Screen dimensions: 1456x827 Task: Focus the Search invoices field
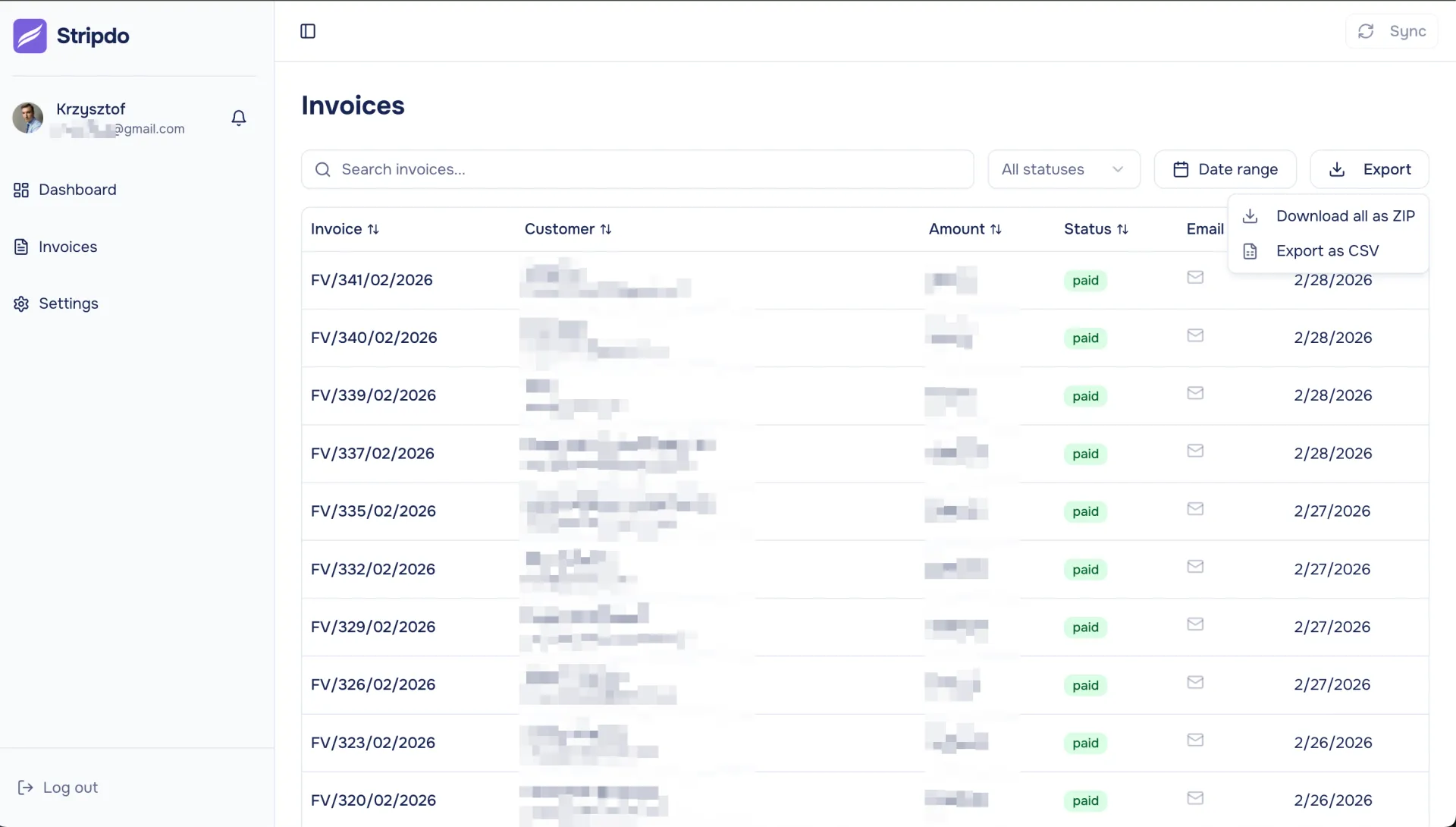pos(637,169)
